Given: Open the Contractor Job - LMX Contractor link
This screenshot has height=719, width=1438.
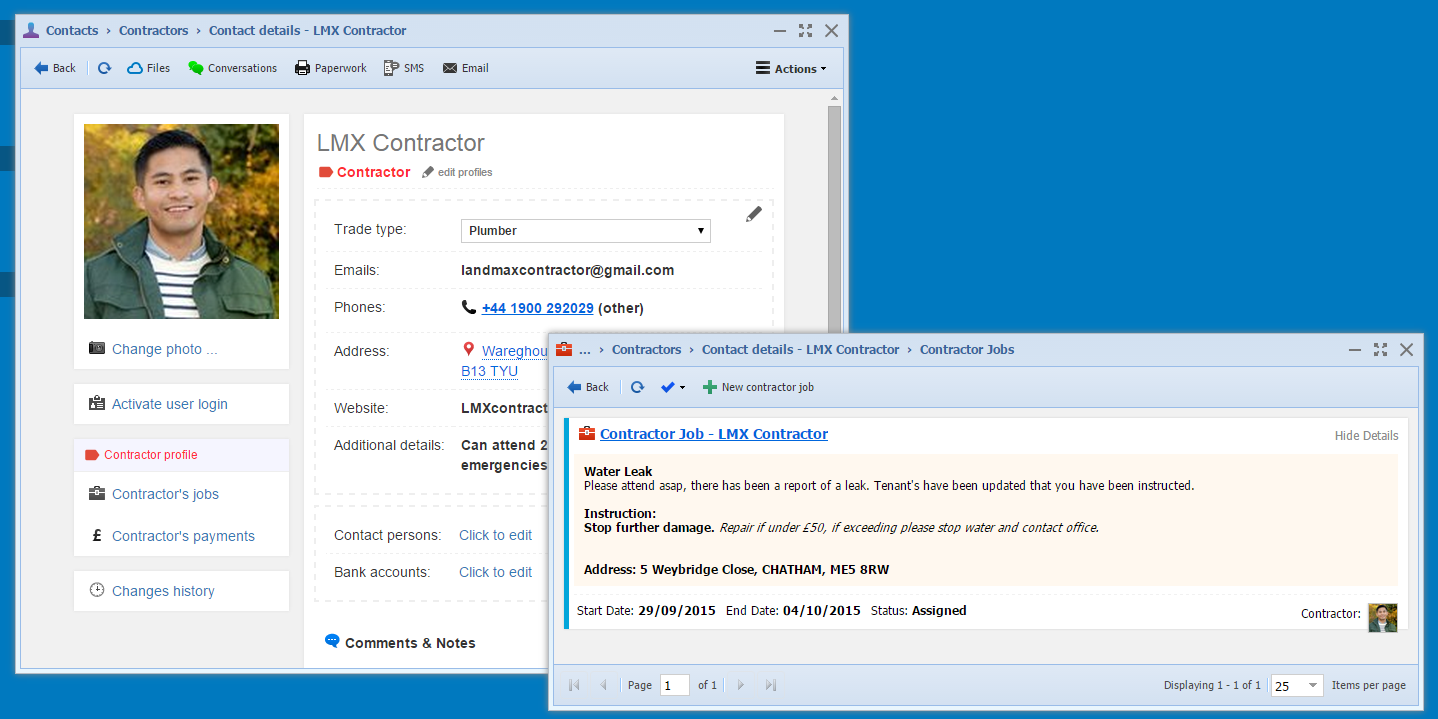Looking at the screenshot, I should point(713,434).
